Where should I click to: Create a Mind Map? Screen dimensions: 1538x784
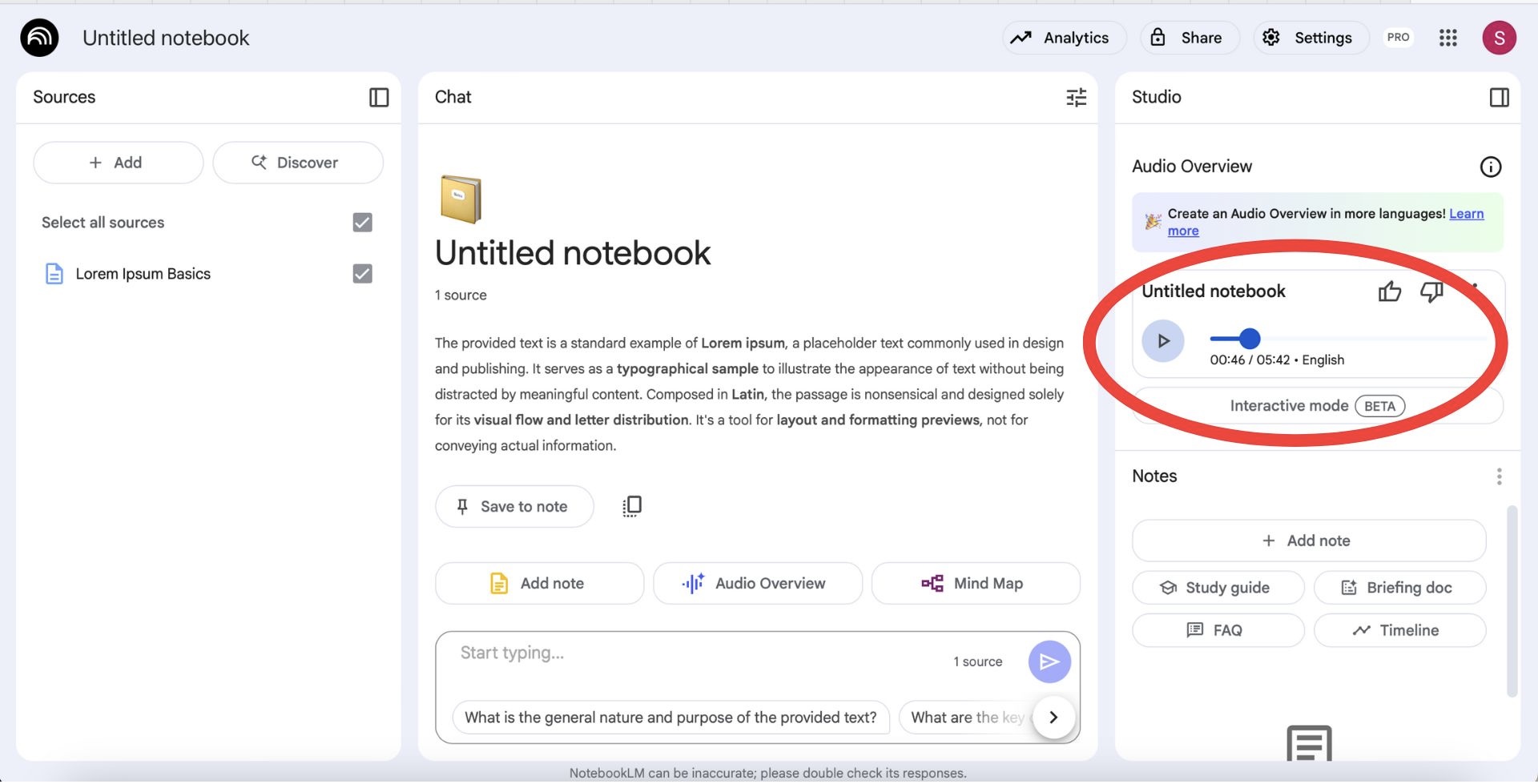point(975,585)
